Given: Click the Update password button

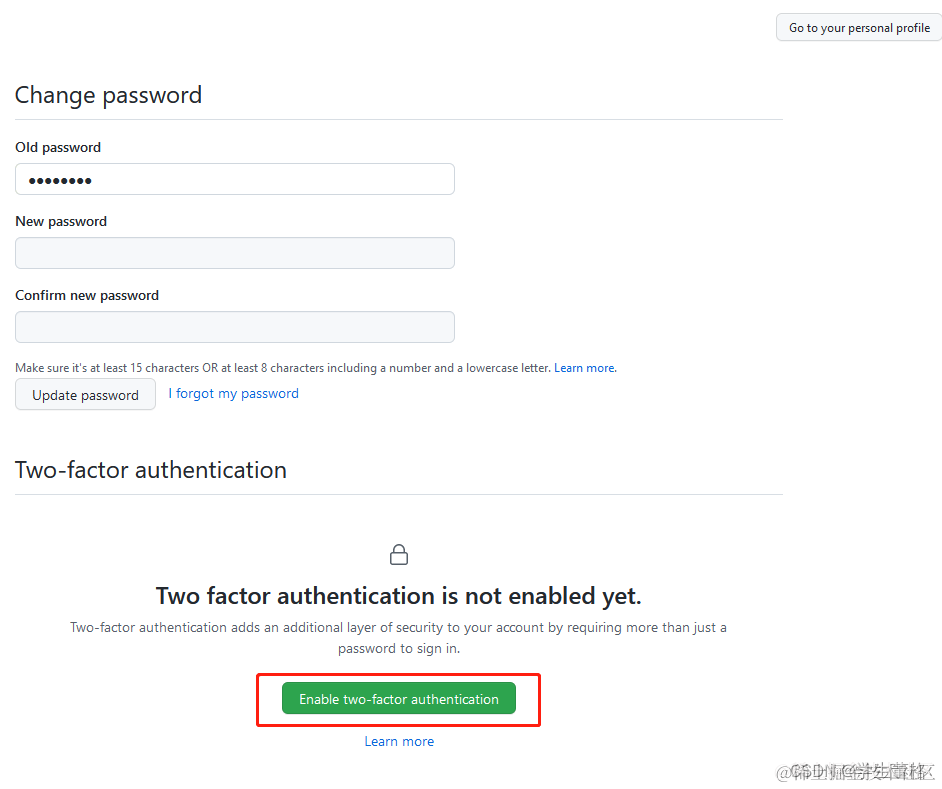Looking at the screenshot, I should pos(85,395).
